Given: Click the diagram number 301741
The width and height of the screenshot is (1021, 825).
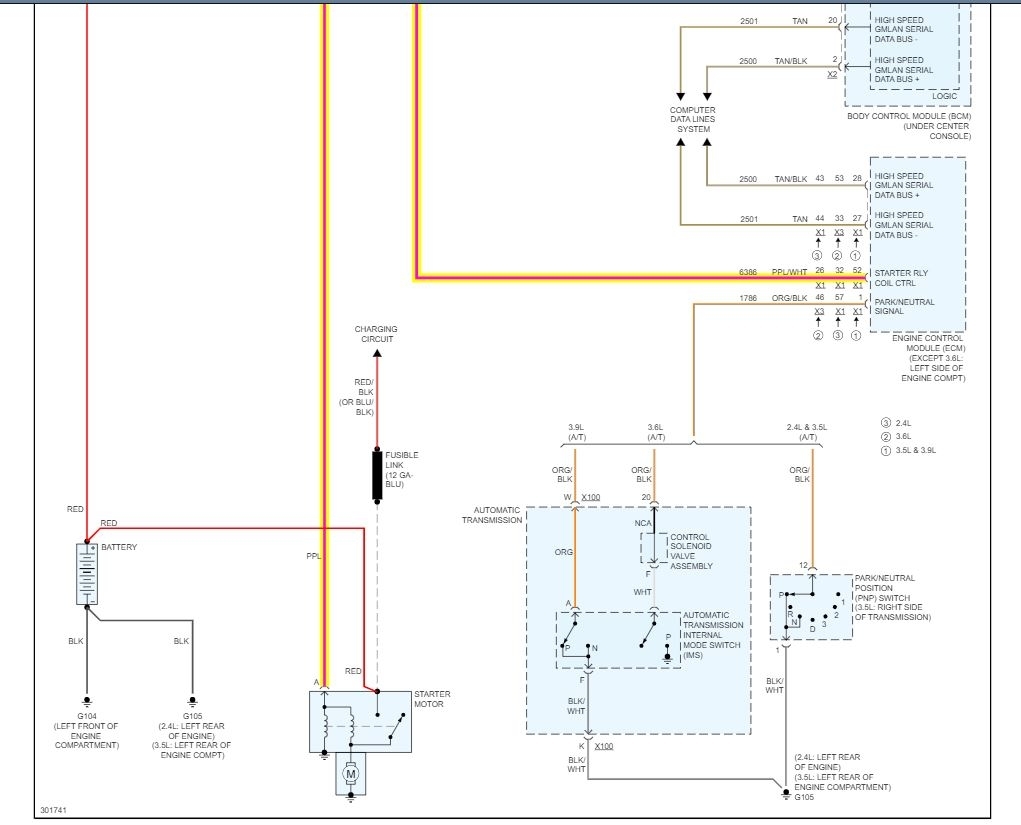Looking at the screenshot, I should pyautogui.click(x=53, y=811).
